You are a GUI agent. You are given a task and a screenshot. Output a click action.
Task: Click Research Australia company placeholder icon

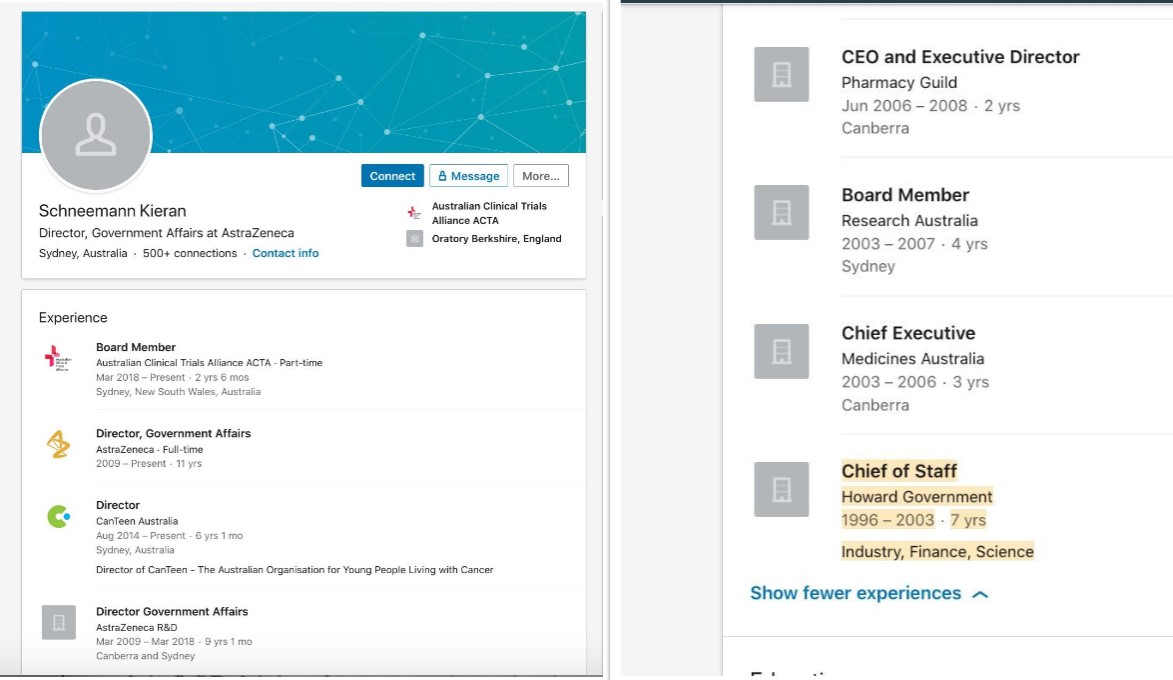pos(781,212)
